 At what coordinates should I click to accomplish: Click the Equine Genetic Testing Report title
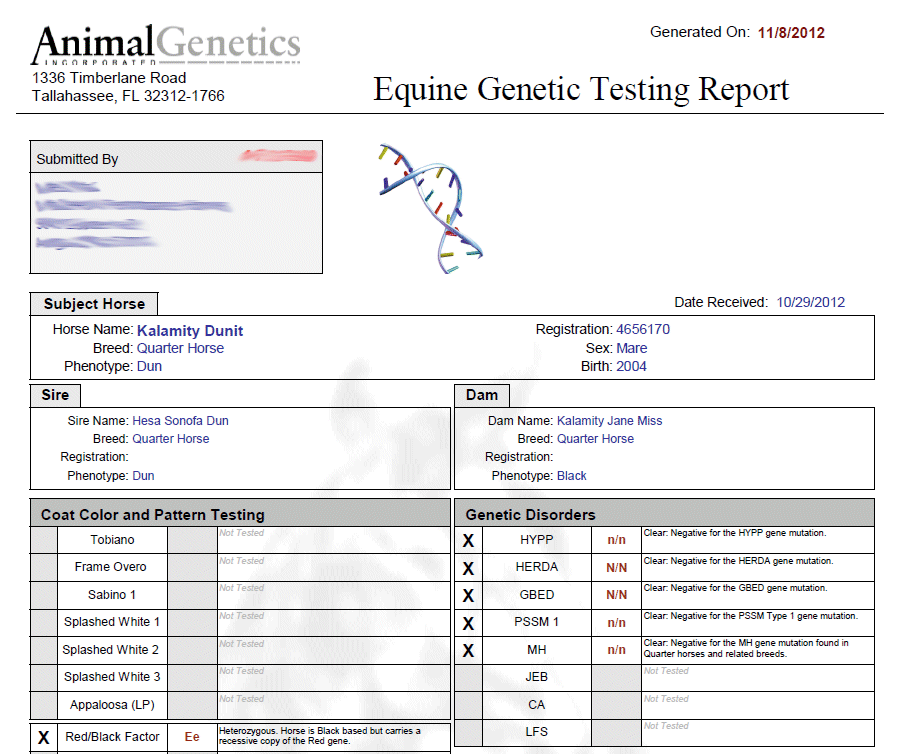coord(581,90)
